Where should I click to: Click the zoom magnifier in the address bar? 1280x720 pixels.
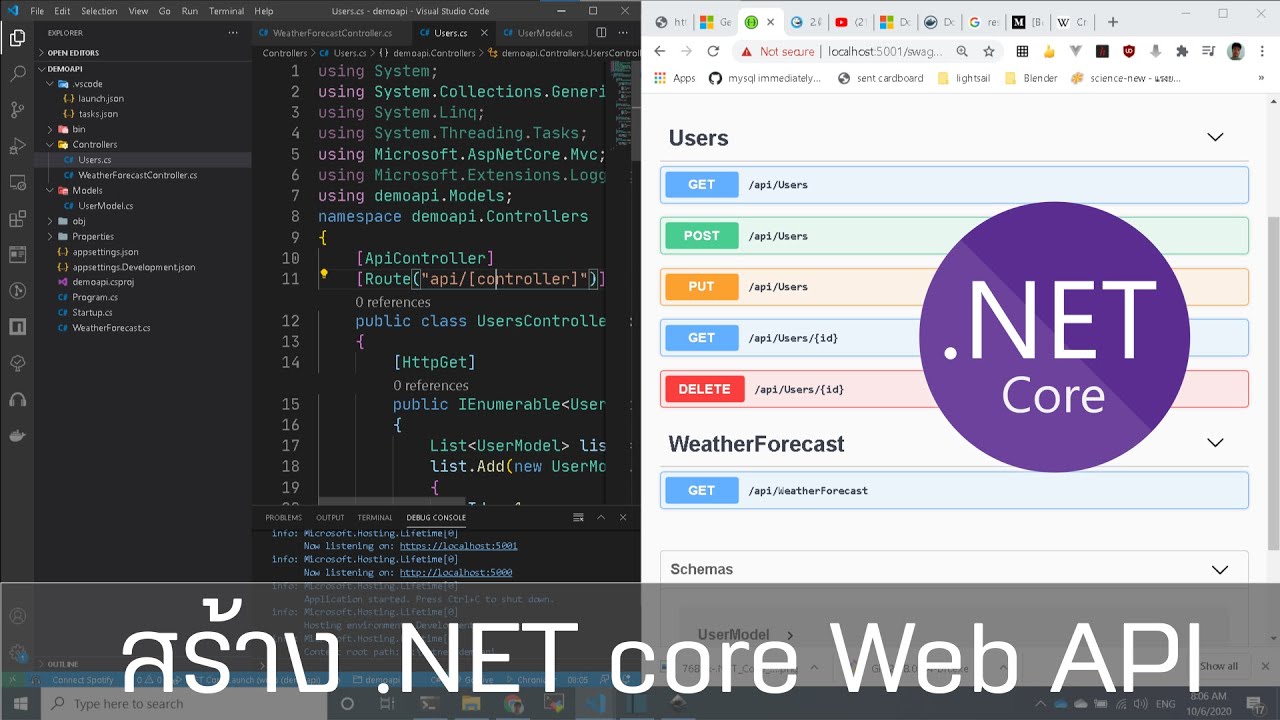pos(962,51)
